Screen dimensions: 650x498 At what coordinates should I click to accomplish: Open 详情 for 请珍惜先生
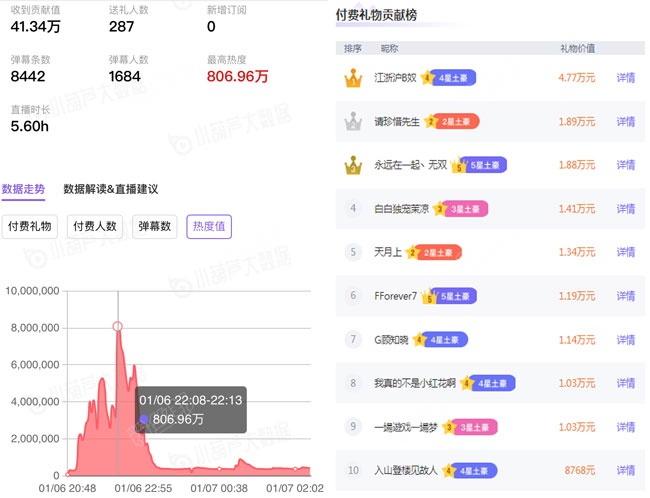click(x=625, y=121)
